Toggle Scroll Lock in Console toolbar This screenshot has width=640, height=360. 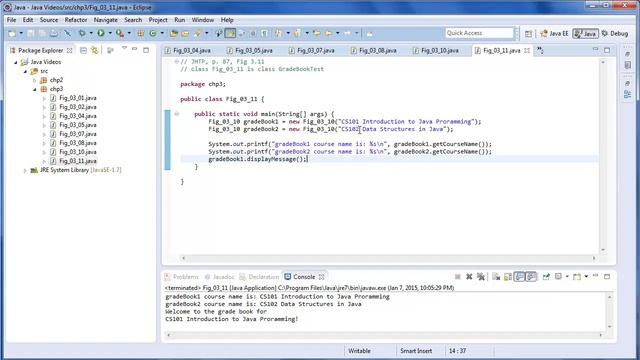coord(508,277)
